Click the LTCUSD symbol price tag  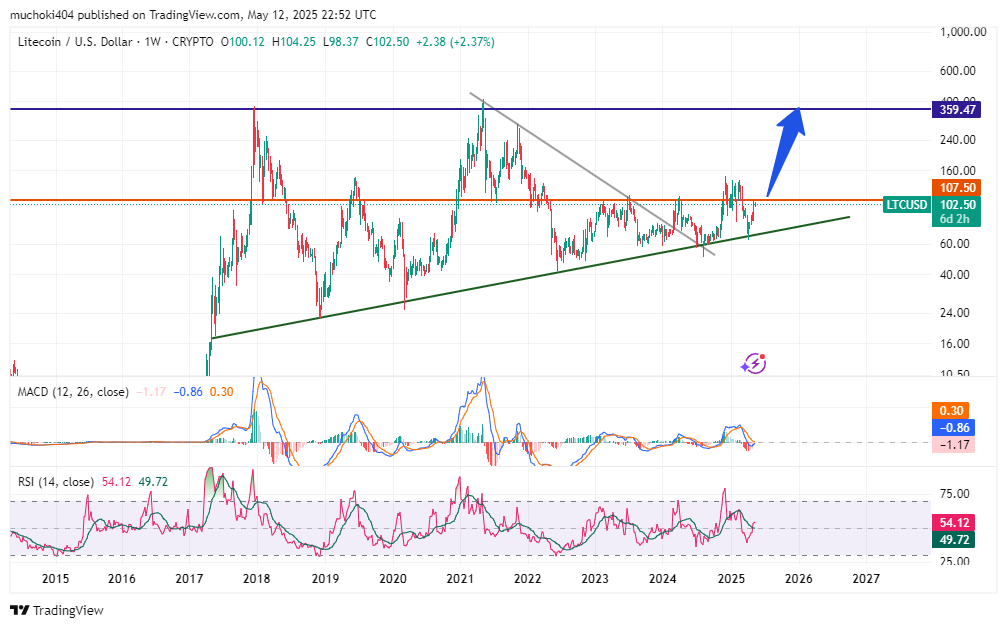coord(907,204)
